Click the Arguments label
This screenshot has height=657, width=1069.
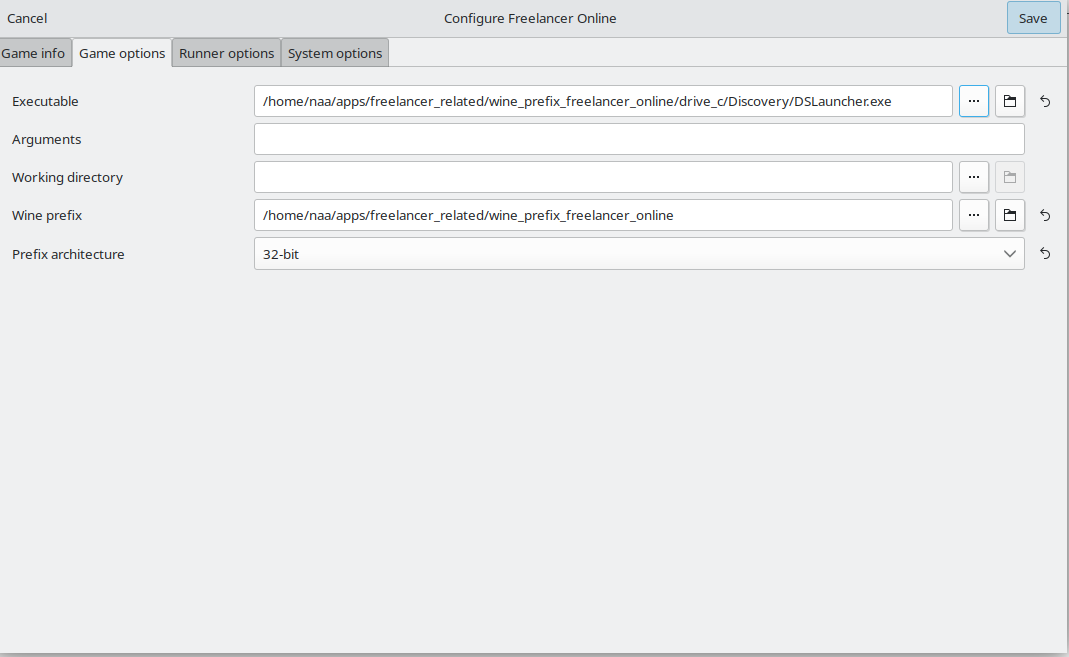coord(46,140)
